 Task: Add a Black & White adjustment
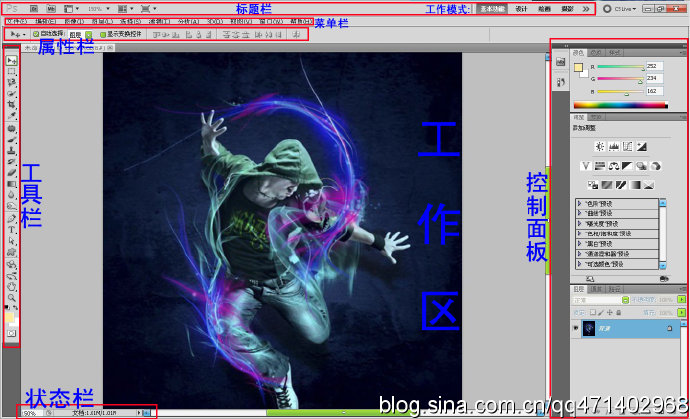point(628,166)
